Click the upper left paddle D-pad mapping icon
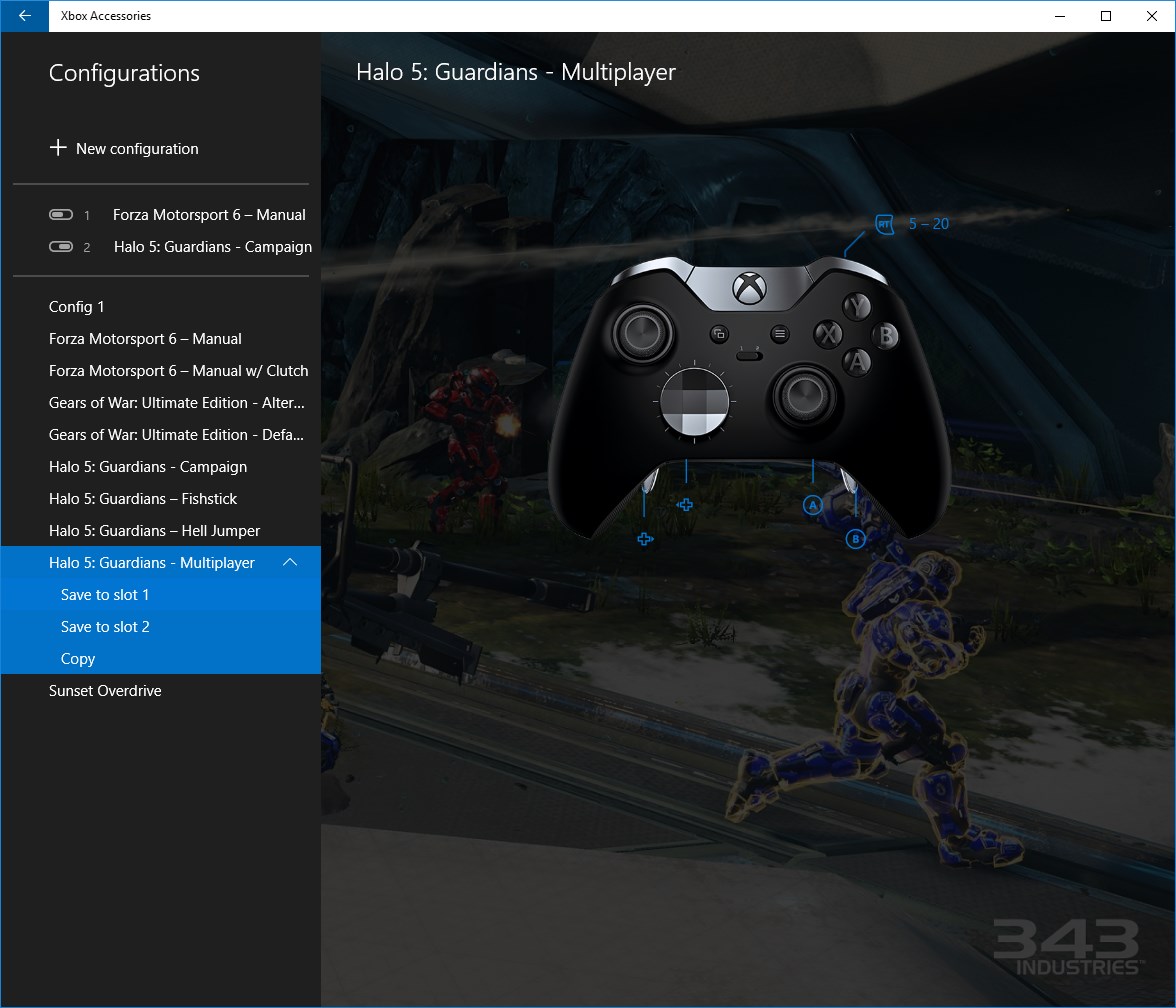This screenshot has height=1008, width=1176. [685, 505]
